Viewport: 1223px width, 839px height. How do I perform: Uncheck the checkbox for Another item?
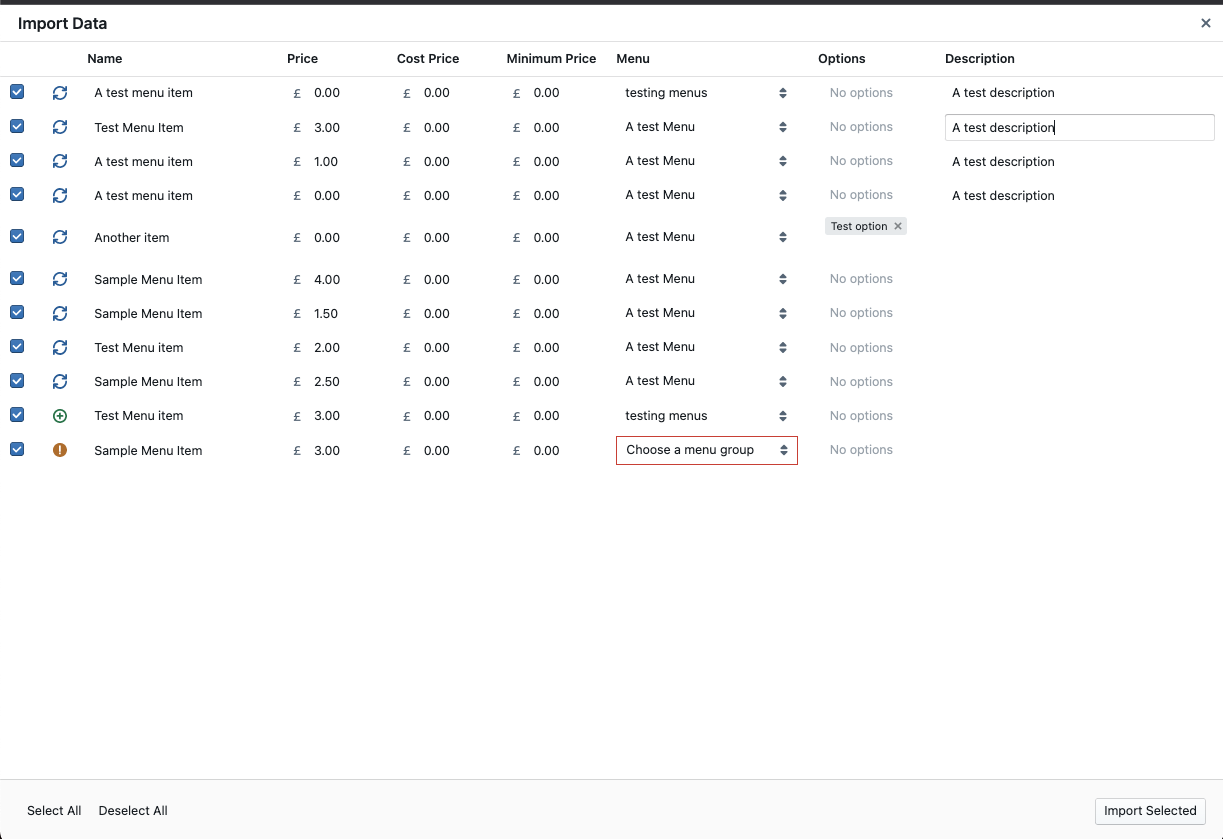17,236
